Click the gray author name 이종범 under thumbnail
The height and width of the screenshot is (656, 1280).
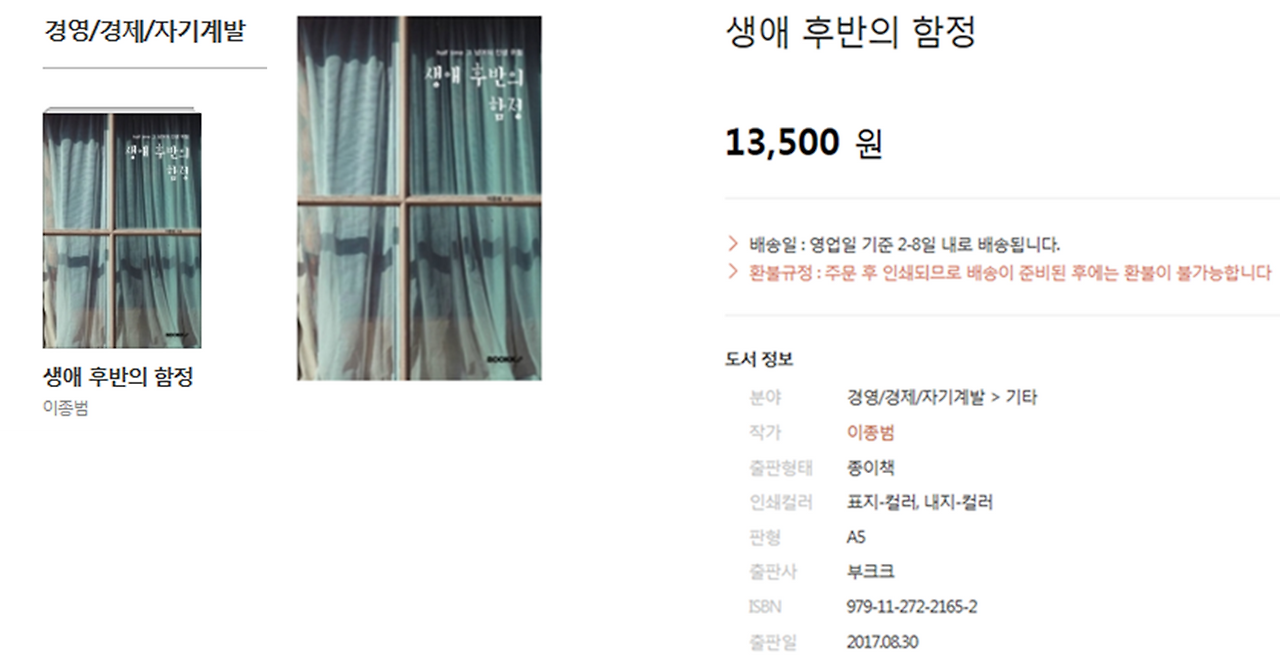pos(66,408)
